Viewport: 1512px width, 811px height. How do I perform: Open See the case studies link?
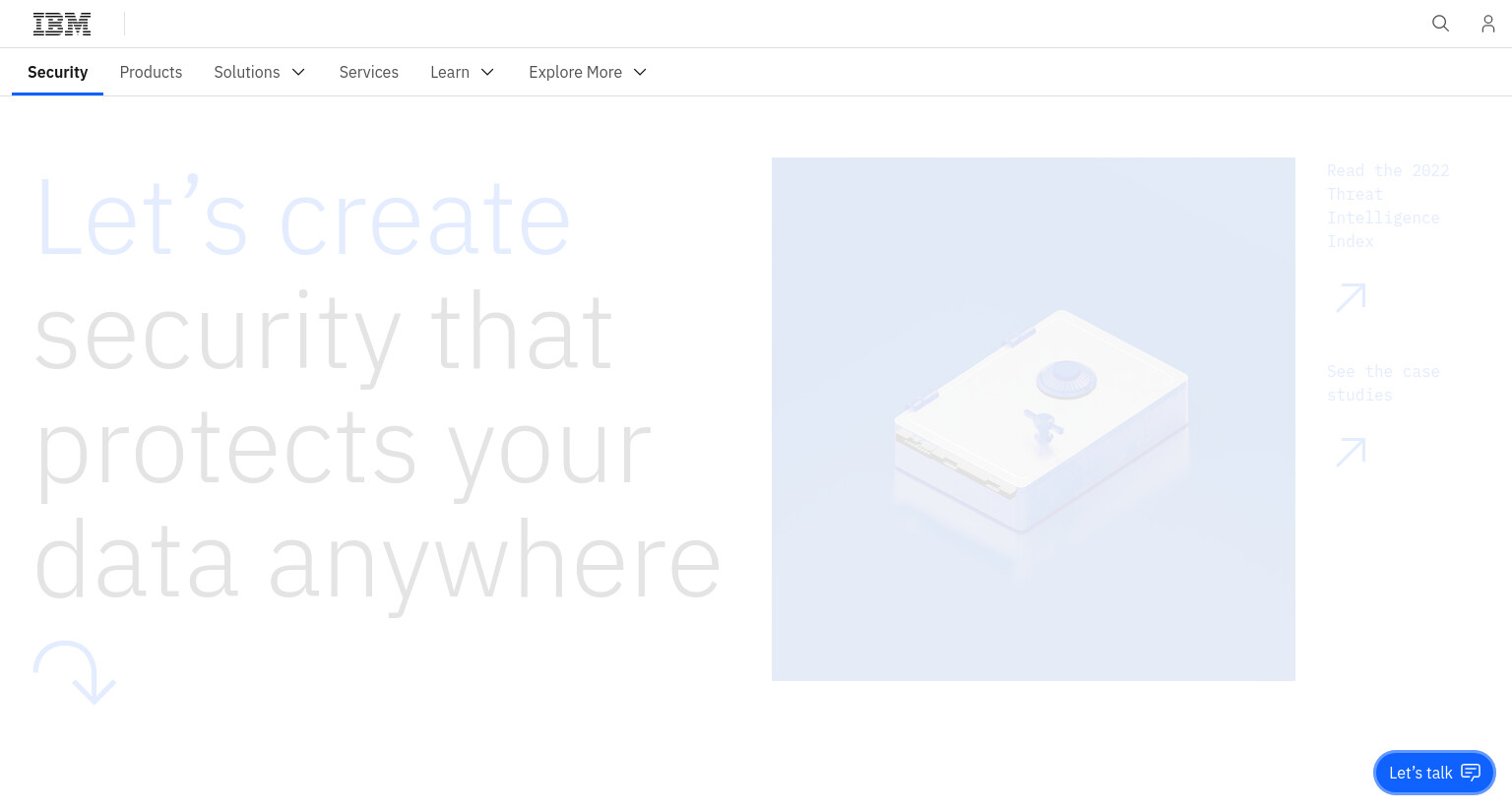pyautogui.click(x=1383, y=383)
